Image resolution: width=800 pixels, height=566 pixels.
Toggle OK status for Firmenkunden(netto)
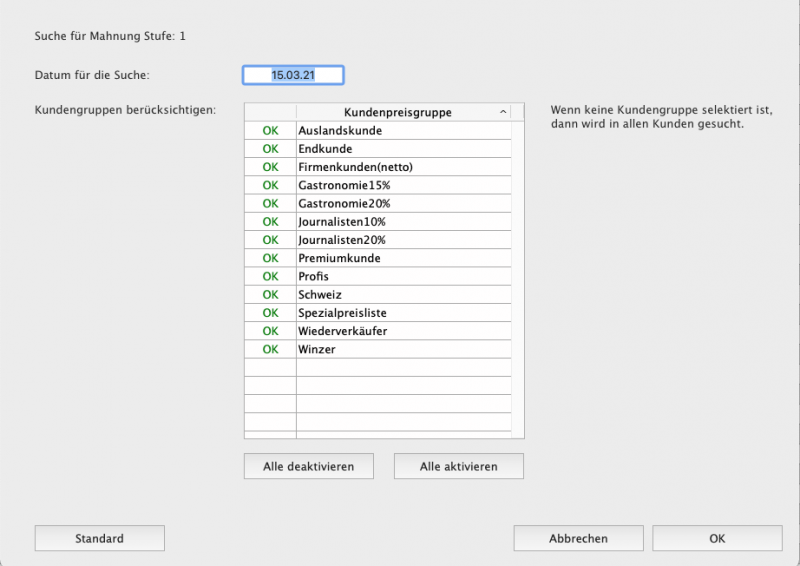point(270,167)
